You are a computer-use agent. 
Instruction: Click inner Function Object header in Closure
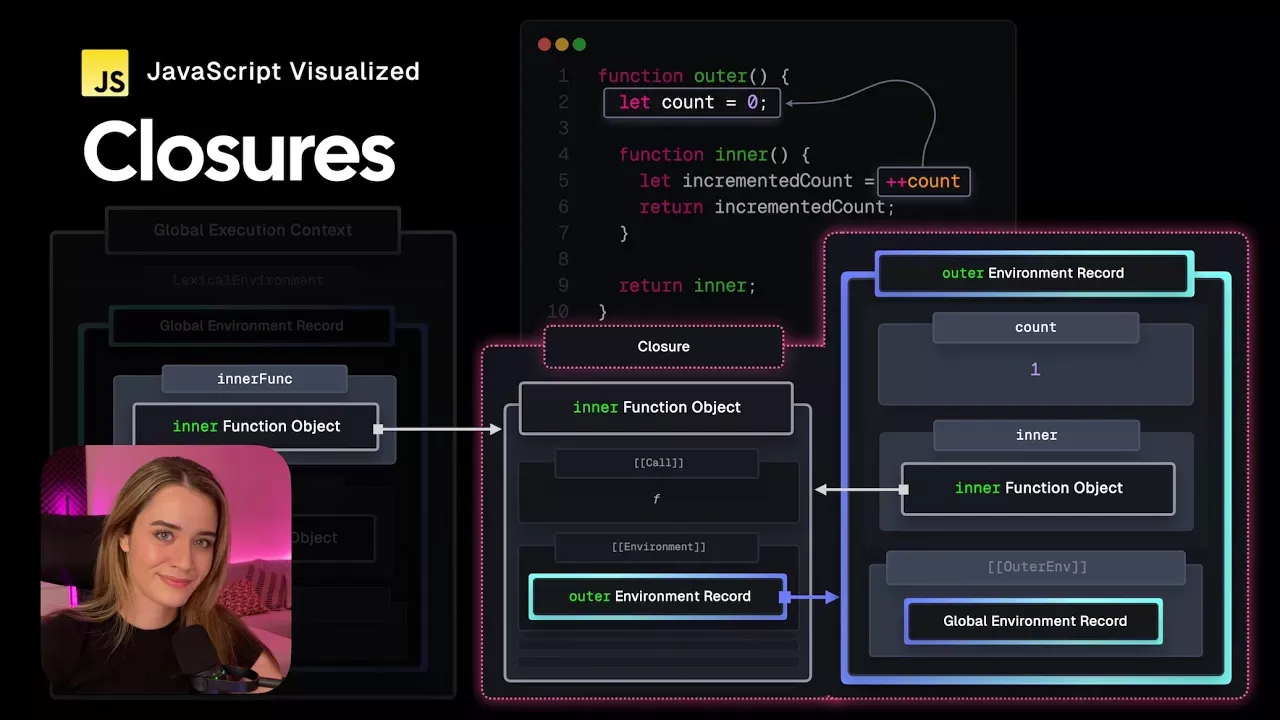656,407
